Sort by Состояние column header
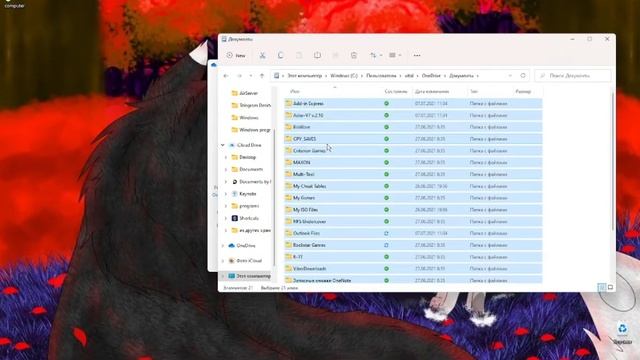The image size is (640, 360). pyautogui.click(x=396, y=91)
